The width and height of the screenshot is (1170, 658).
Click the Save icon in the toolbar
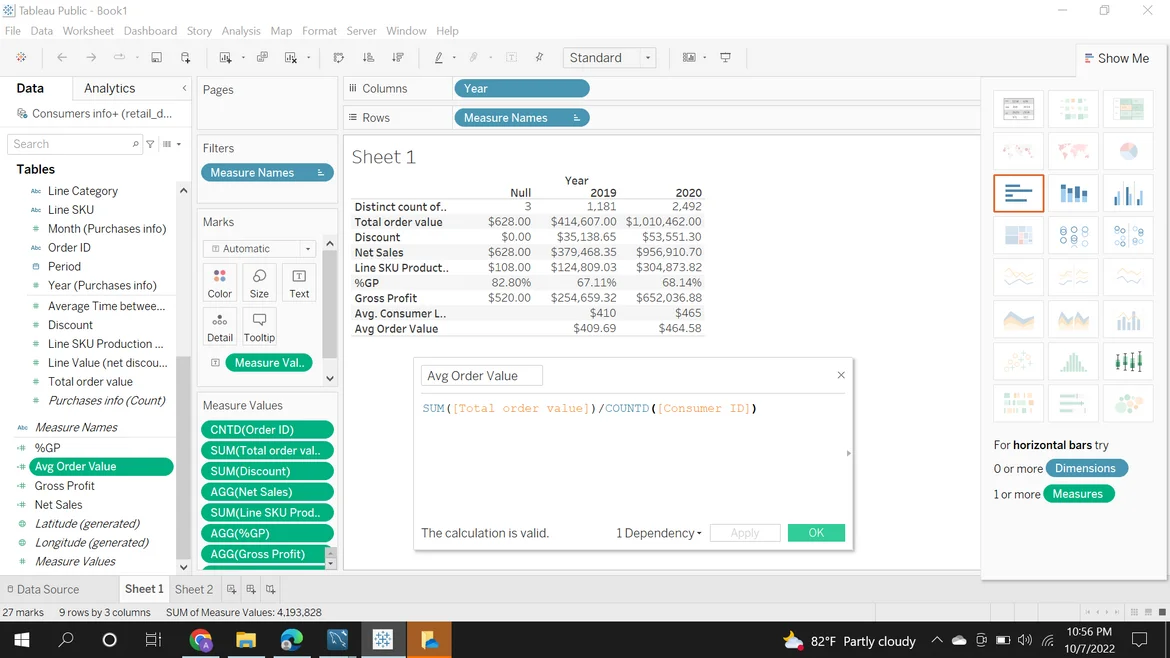pos(157,58)
